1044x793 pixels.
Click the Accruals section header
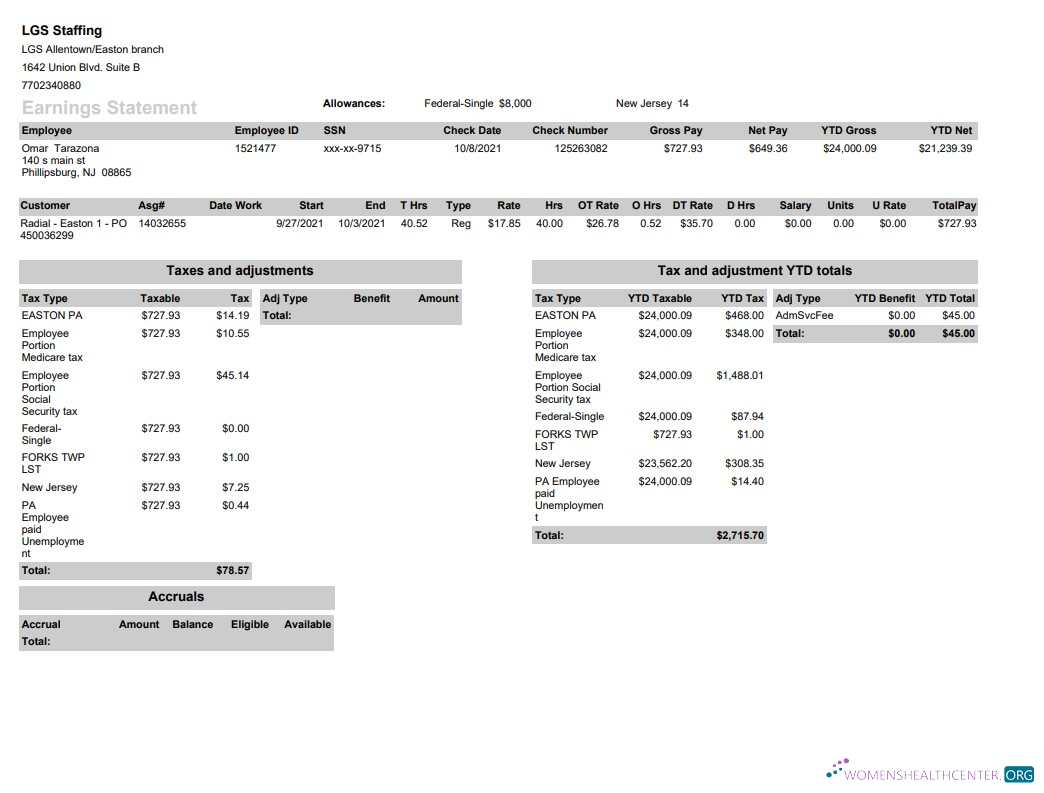(176, 597)
